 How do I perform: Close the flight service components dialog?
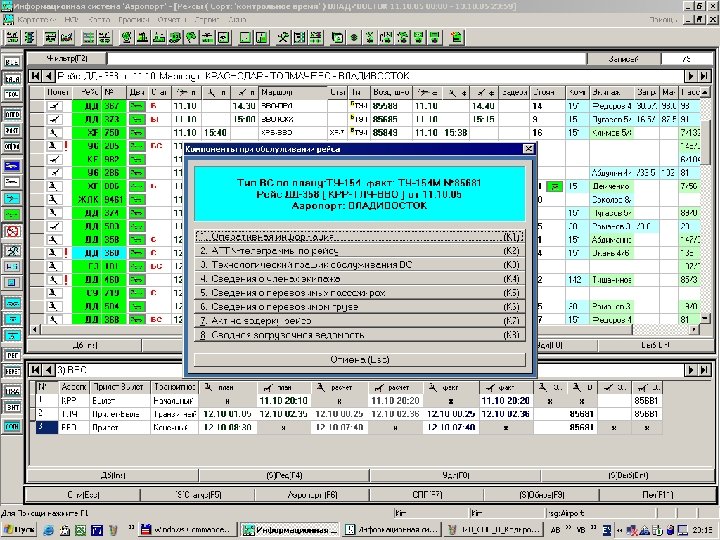(x=526, y=150)
